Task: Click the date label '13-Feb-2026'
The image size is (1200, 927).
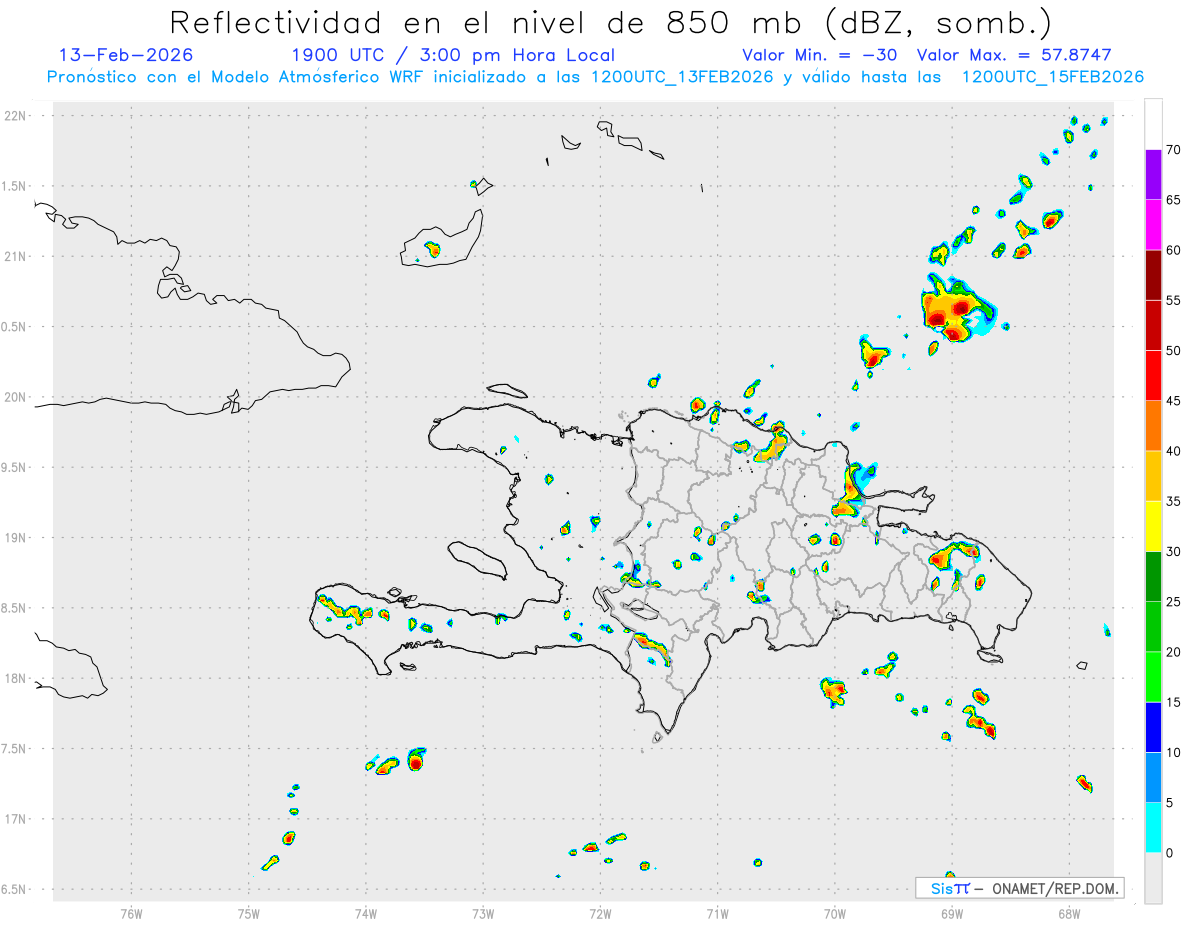Action: (126, 55)
